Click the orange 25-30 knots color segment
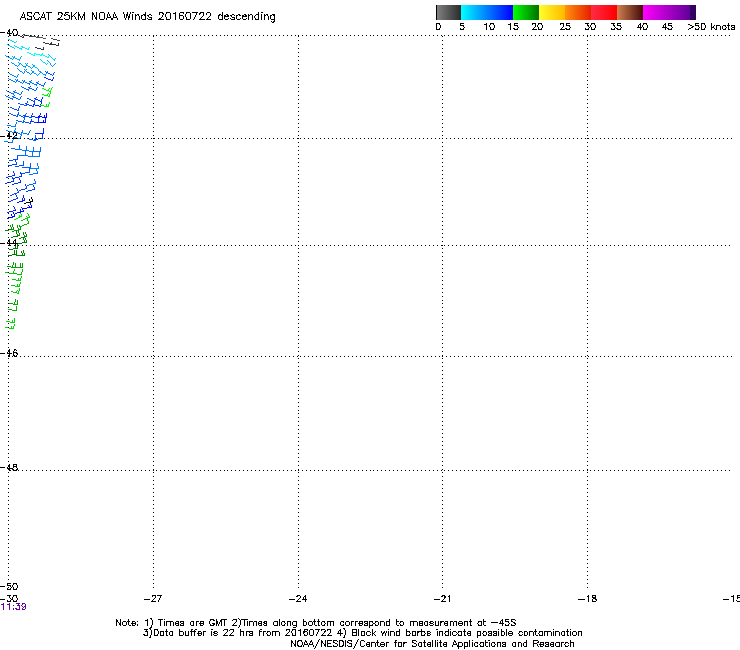 pos(578,12)
